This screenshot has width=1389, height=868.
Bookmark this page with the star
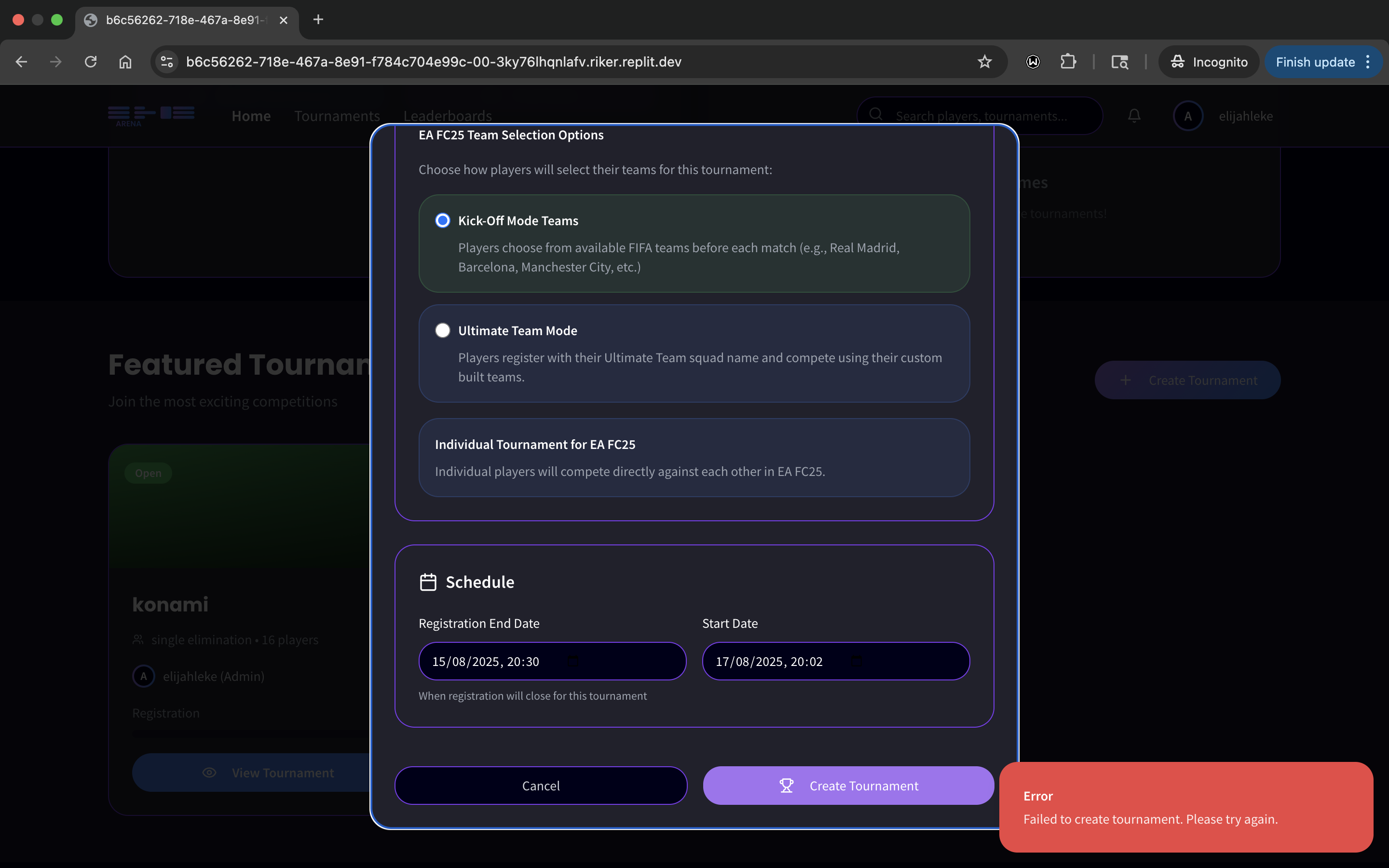click(985, 61)
